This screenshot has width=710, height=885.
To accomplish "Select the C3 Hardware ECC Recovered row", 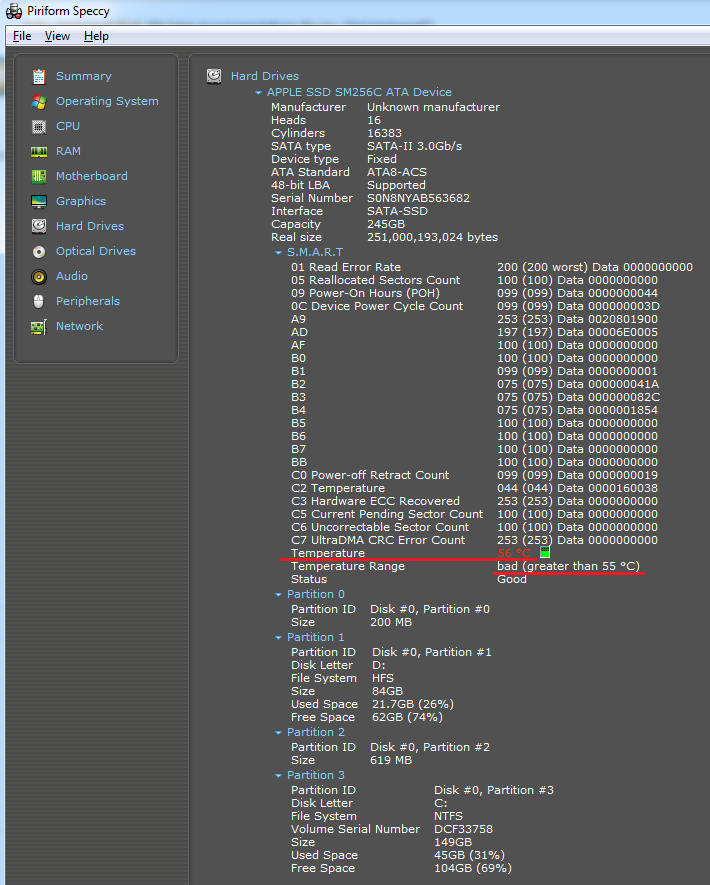I will pos(474,501).
